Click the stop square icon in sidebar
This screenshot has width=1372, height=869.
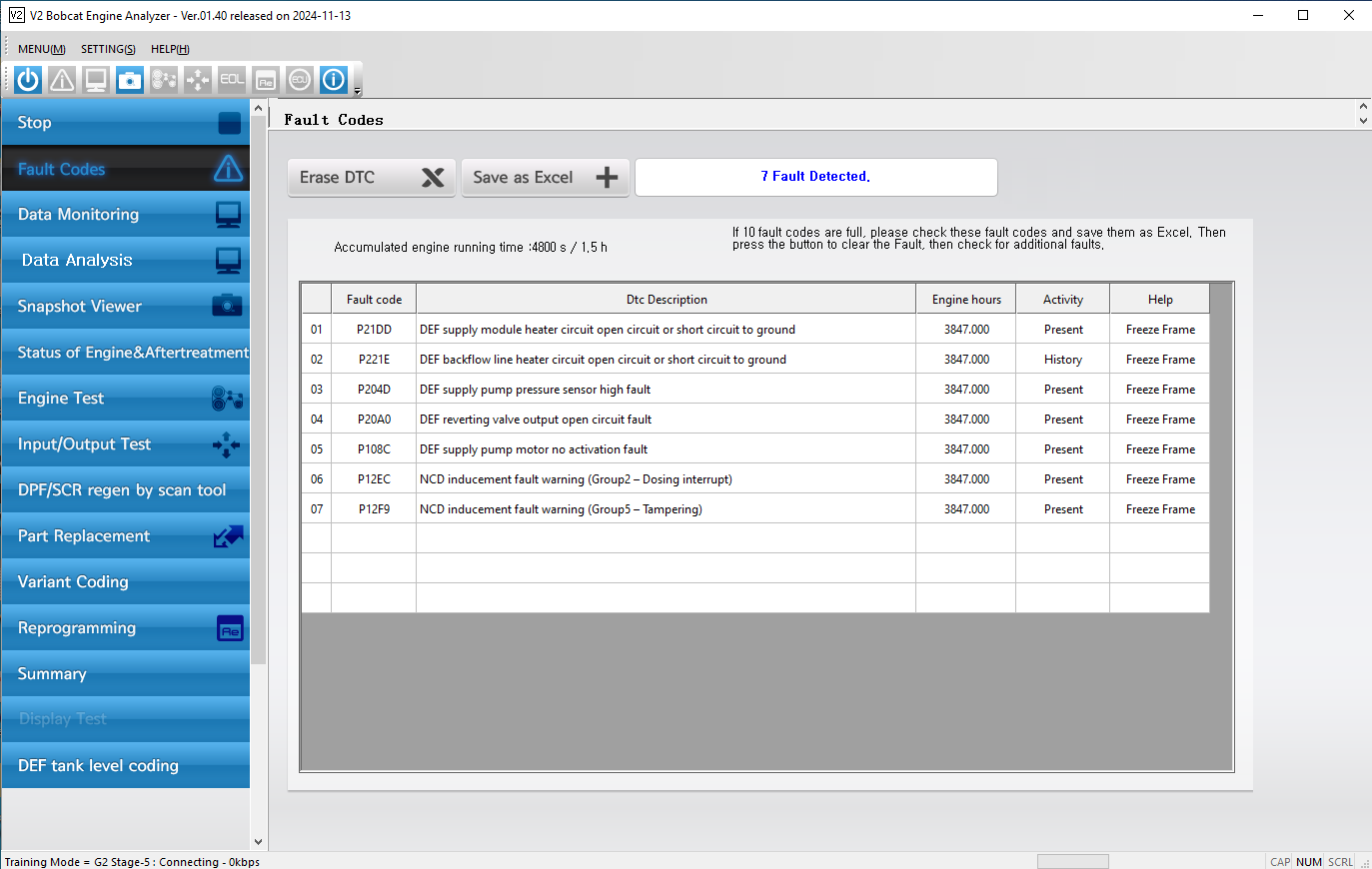[230, 123]
